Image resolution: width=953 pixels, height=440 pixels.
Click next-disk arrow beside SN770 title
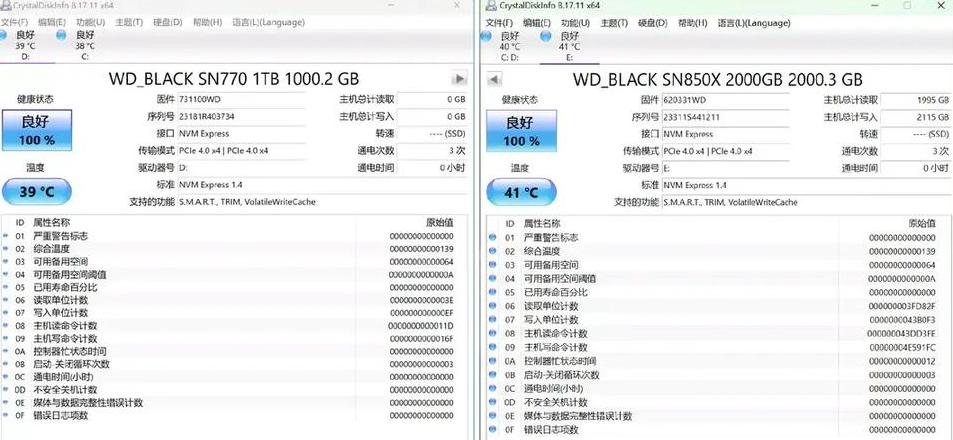point(459,78)
